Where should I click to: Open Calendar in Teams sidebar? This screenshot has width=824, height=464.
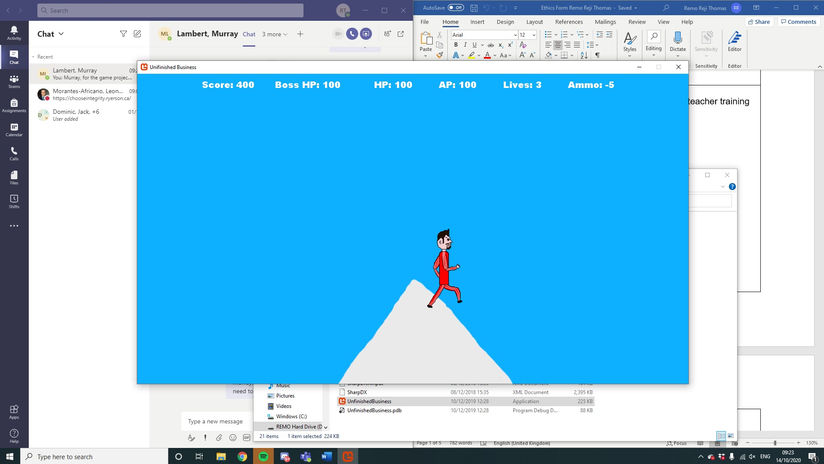point(14,129)
